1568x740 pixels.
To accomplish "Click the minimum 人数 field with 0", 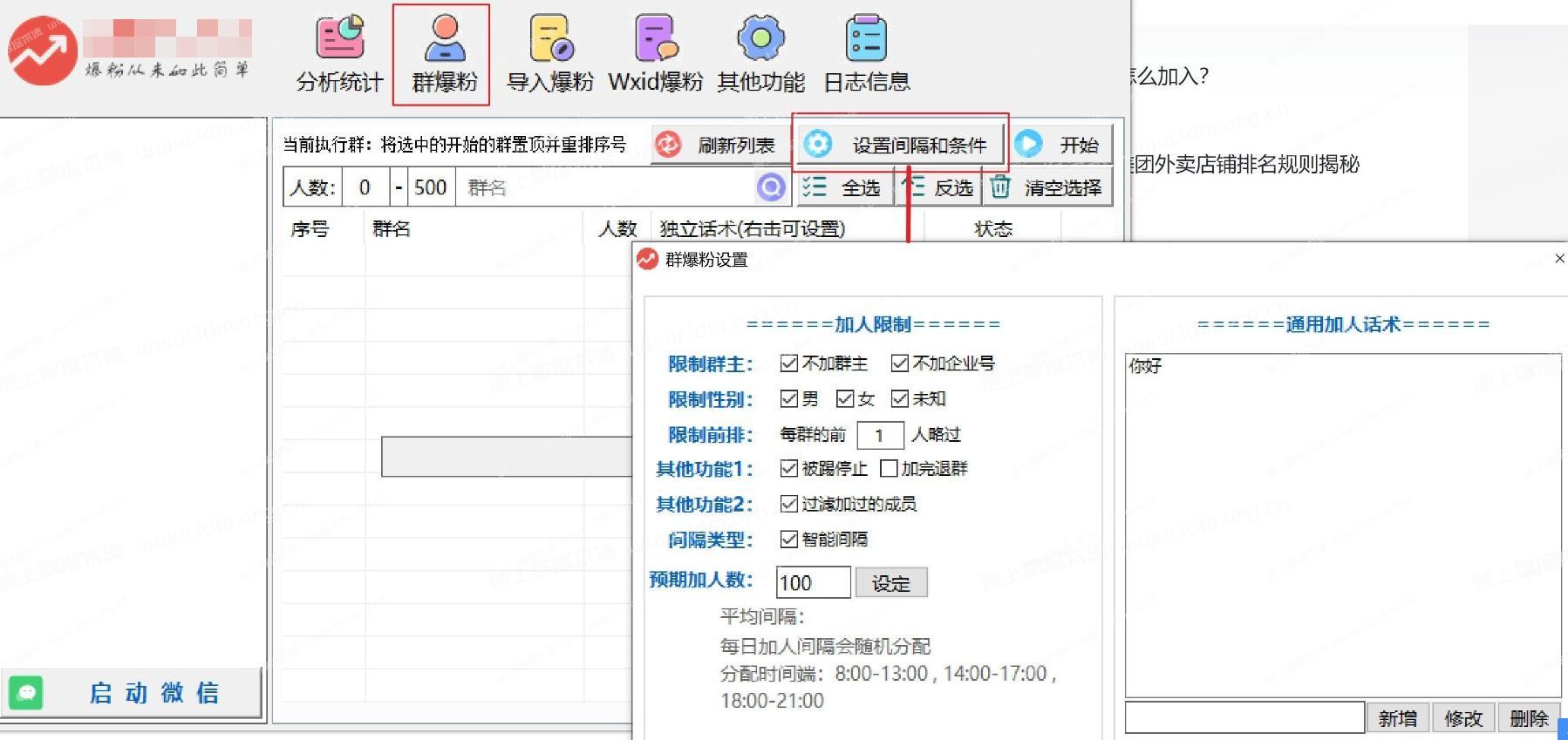I will click(x=365, y=187).
